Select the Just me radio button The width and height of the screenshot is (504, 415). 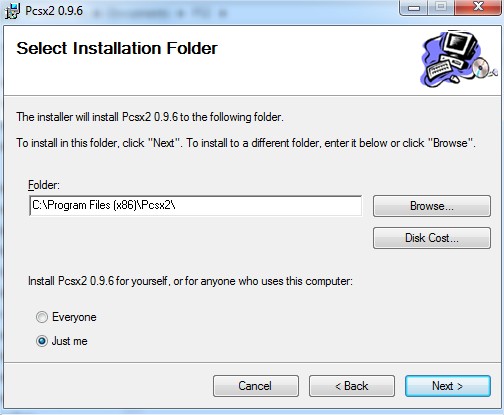pos(42,341)
